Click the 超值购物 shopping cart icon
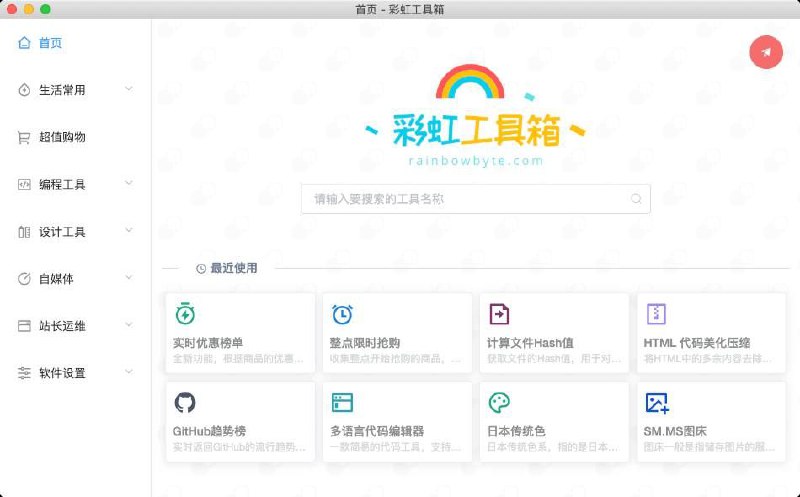Viewport: 800px width, 497px height. pyautogui.click(x=24, y=137)
